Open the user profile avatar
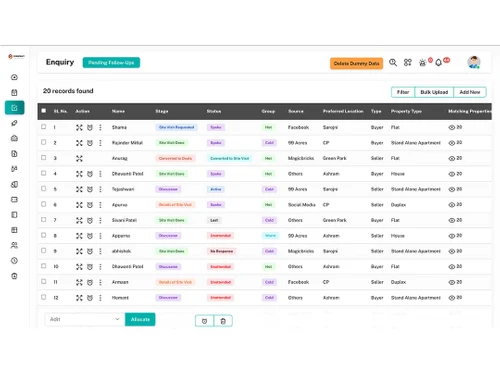This screenshot has height=375, width=500. 474,62
